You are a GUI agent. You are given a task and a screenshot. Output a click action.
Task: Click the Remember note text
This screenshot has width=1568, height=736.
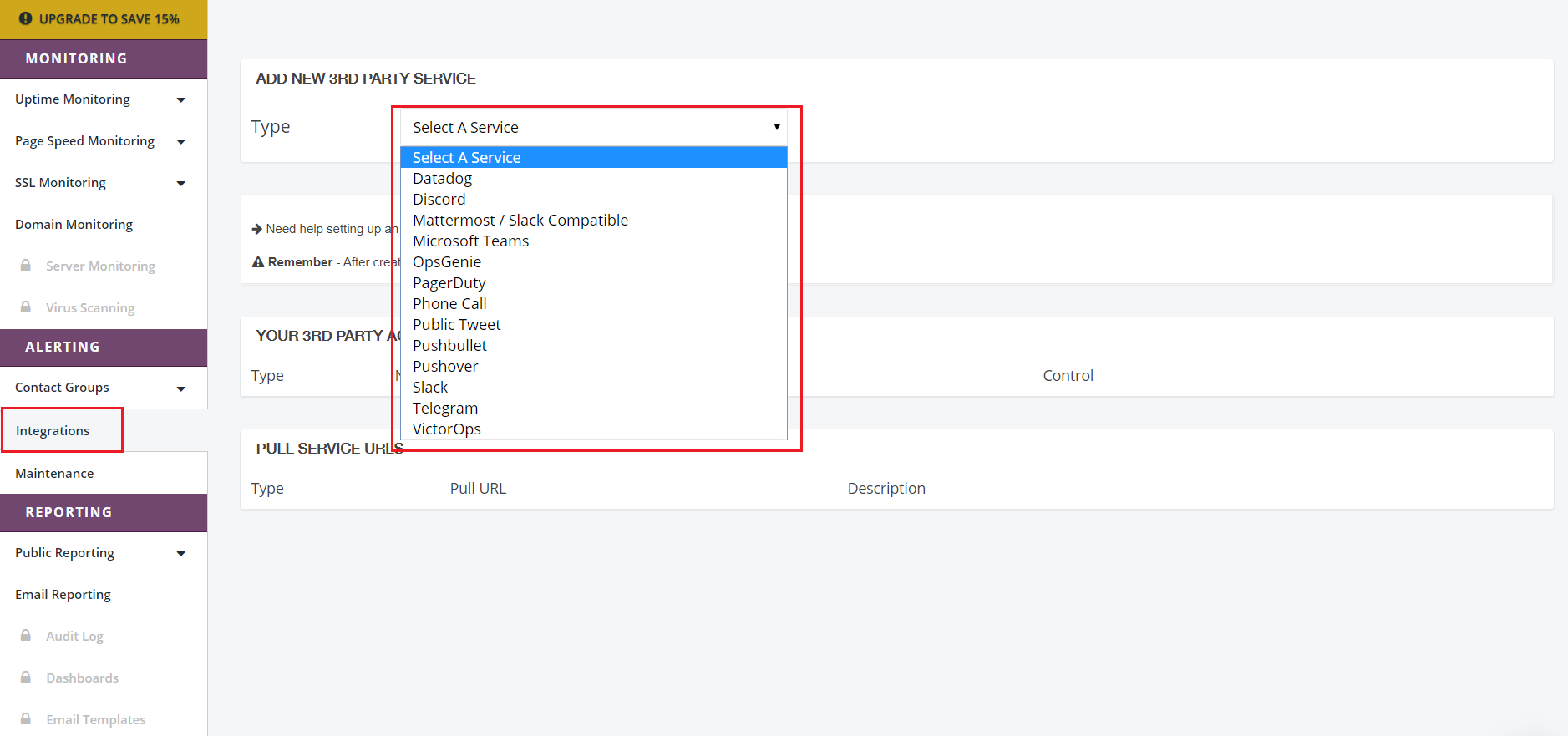[334, 262]
